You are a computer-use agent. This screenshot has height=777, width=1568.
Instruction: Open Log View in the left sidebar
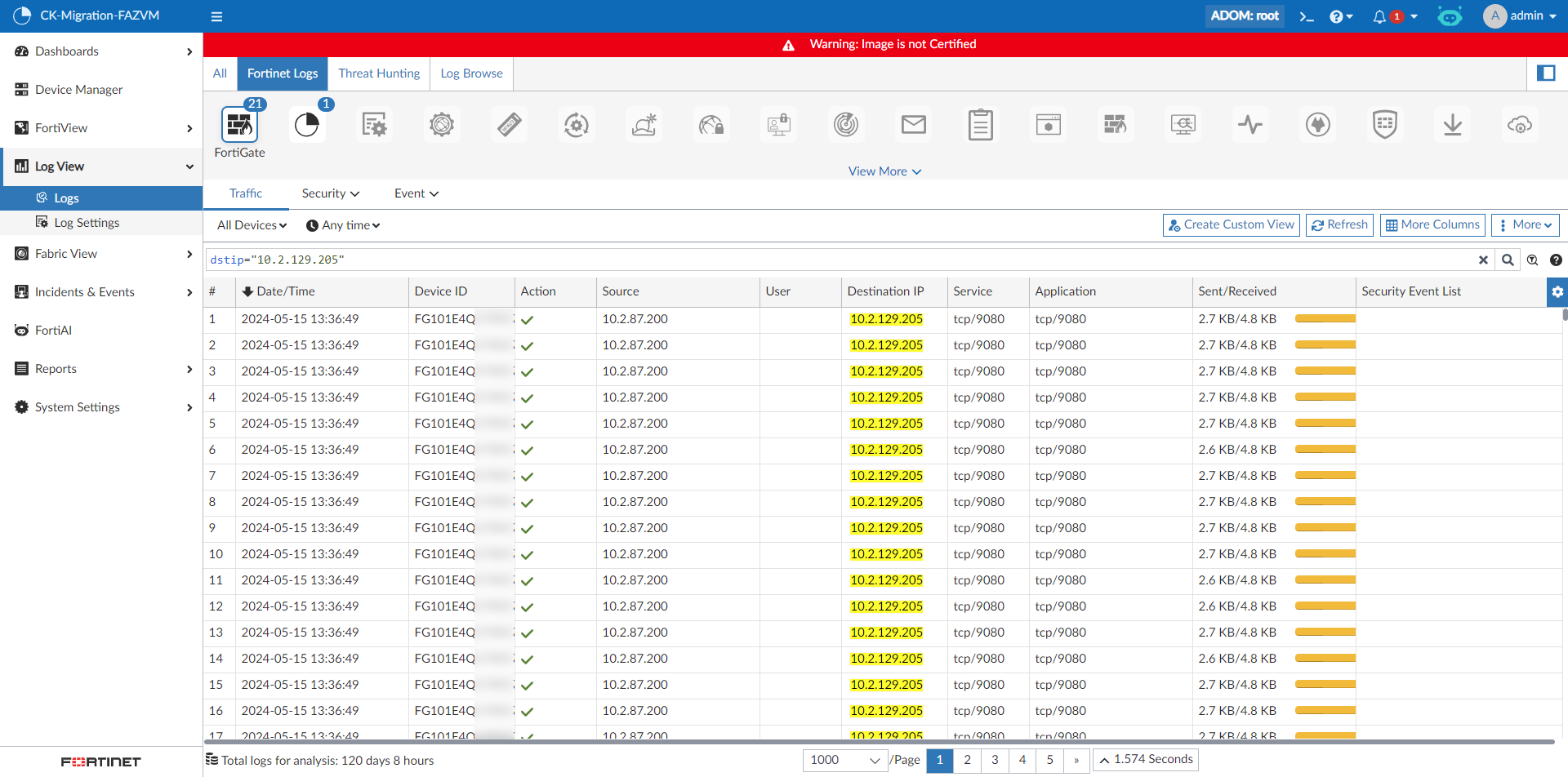point(59,166)
